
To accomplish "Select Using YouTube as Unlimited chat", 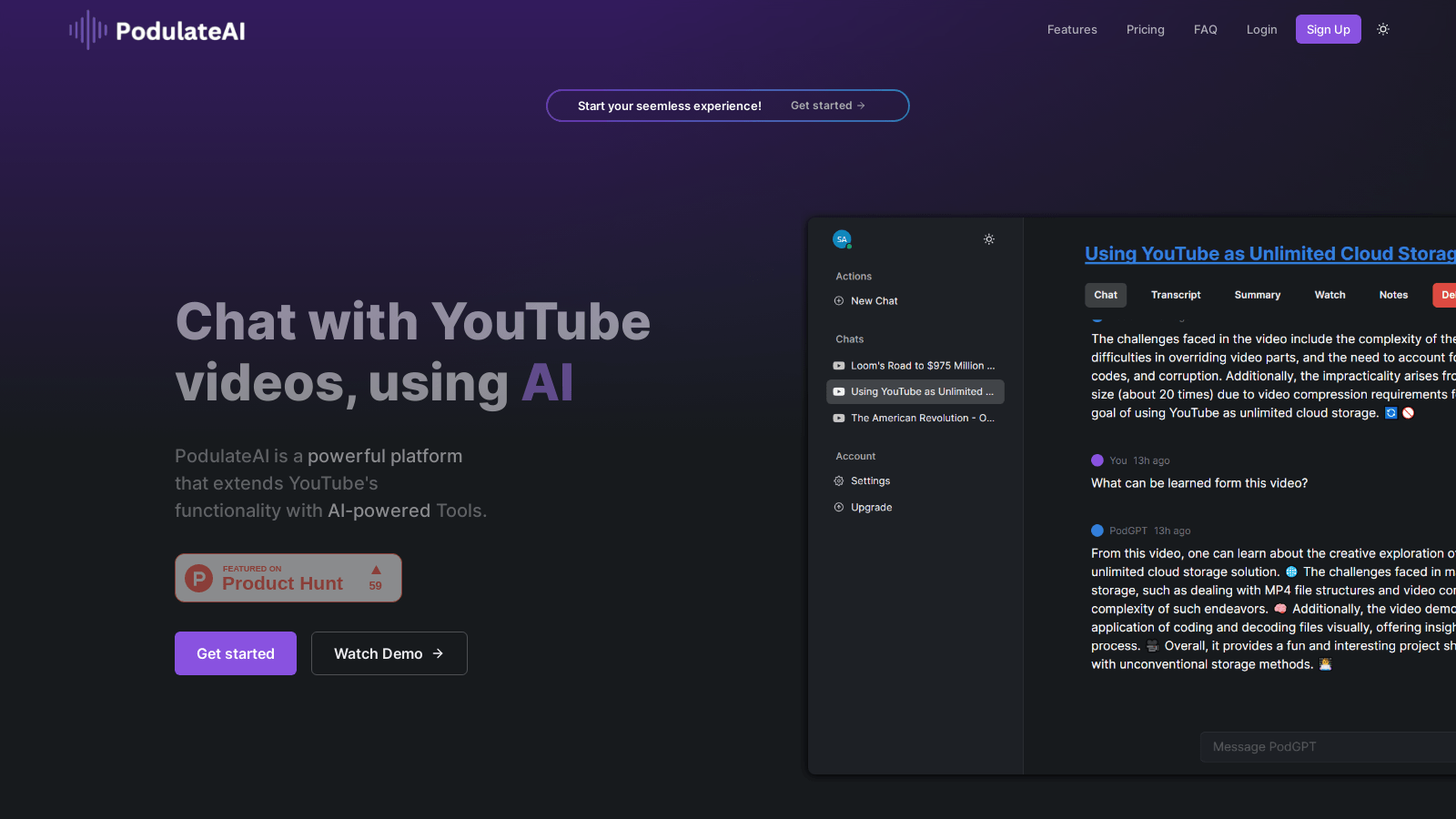I will tap(915, 391).
